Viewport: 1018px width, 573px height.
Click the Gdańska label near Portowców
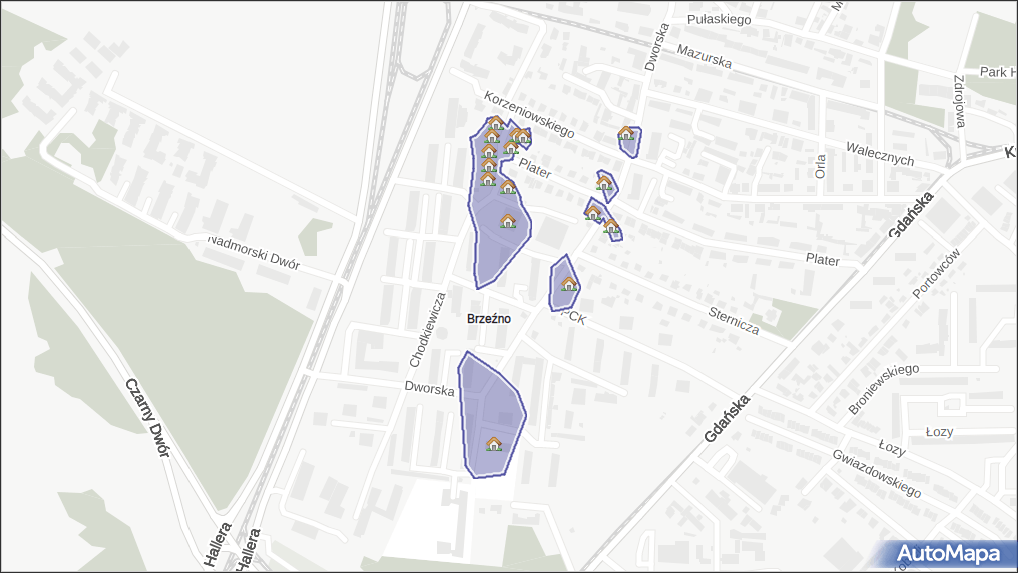(911, 214)
